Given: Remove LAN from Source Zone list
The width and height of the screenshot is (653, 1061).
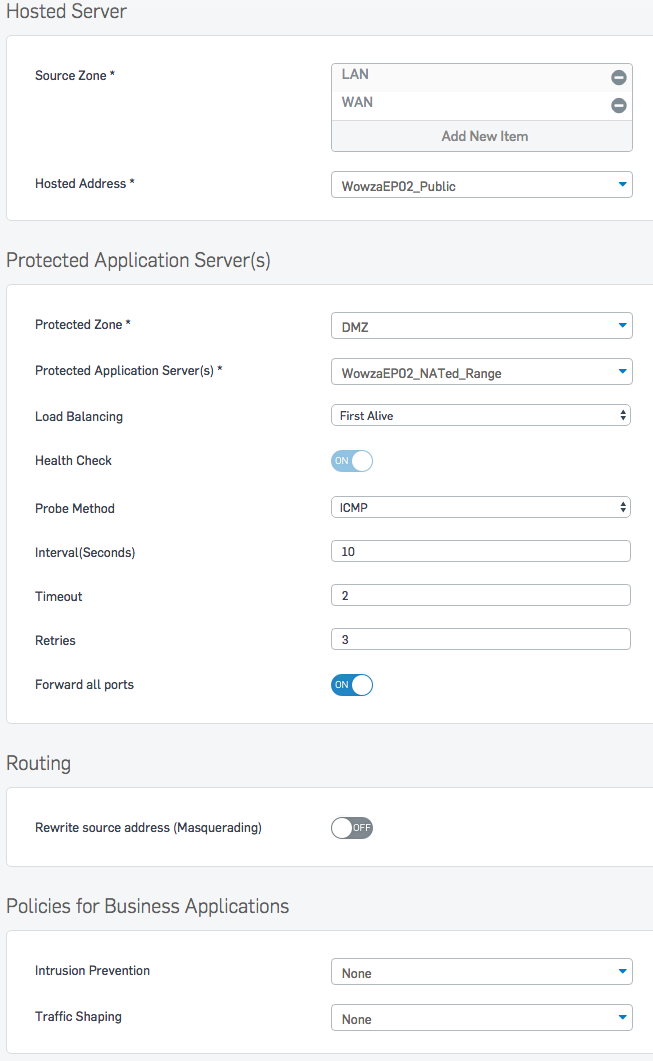Looking at the screenshot, I should click(618, 78).
